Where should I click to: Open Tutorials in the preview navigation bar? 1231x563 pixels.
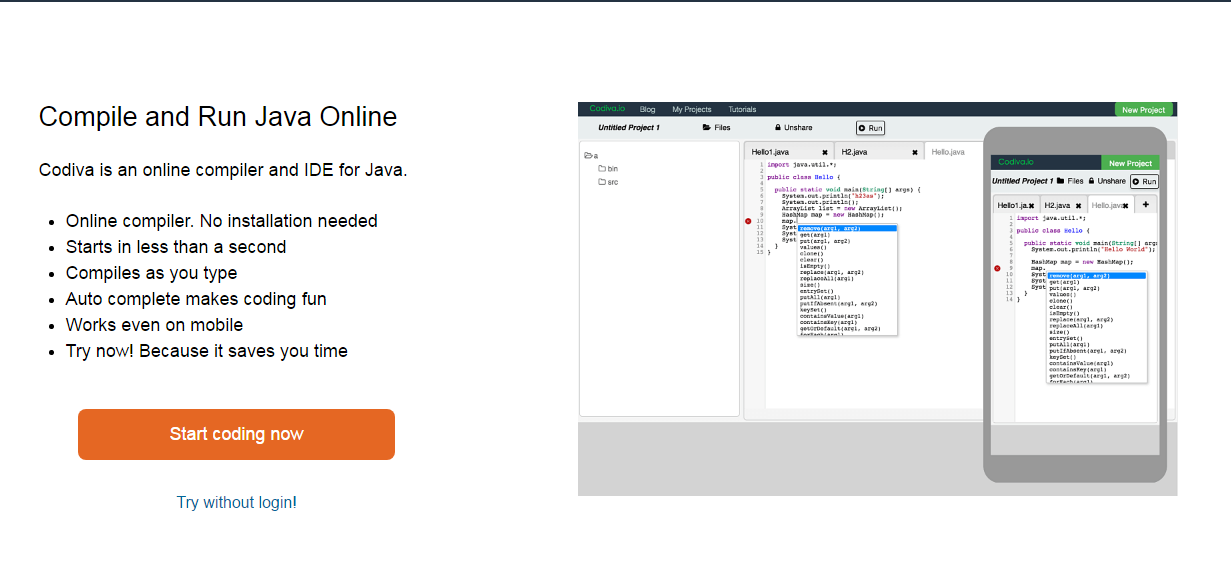click(742, 110)
